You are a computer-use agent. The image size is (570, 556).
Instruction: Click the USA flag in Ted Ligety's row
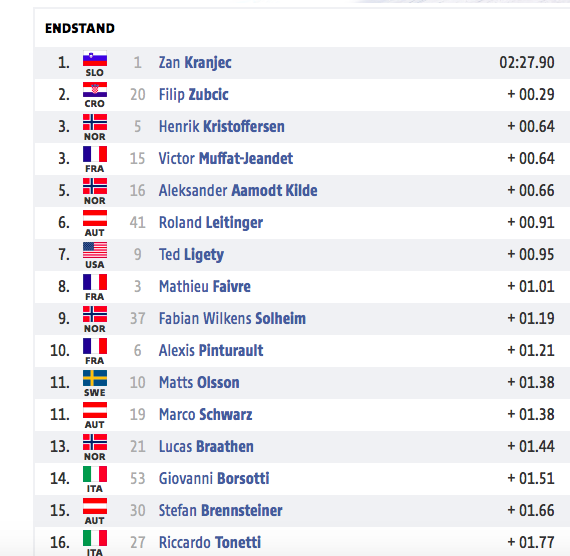coord(95,250)
